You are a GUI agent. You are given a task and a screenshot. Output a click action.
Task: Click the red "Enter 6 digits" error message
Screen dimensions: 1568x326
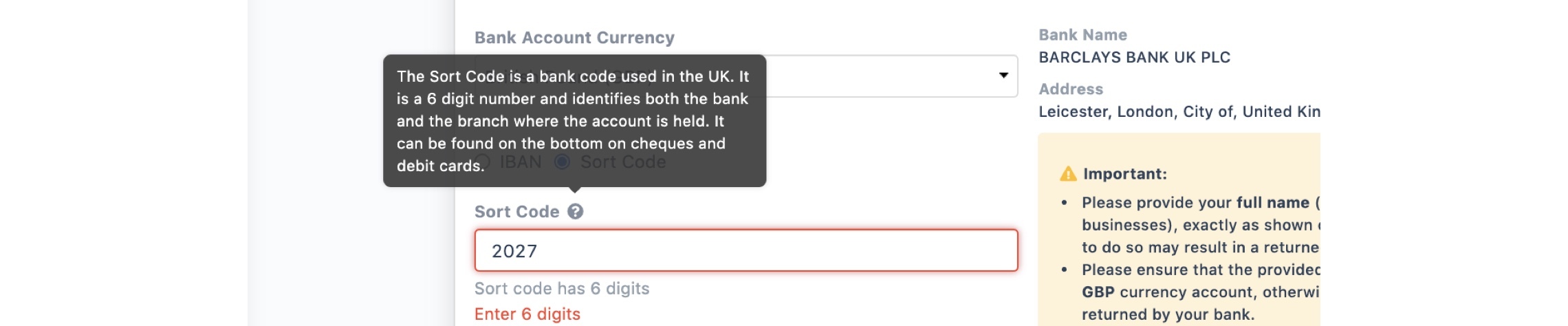[527, 314]
